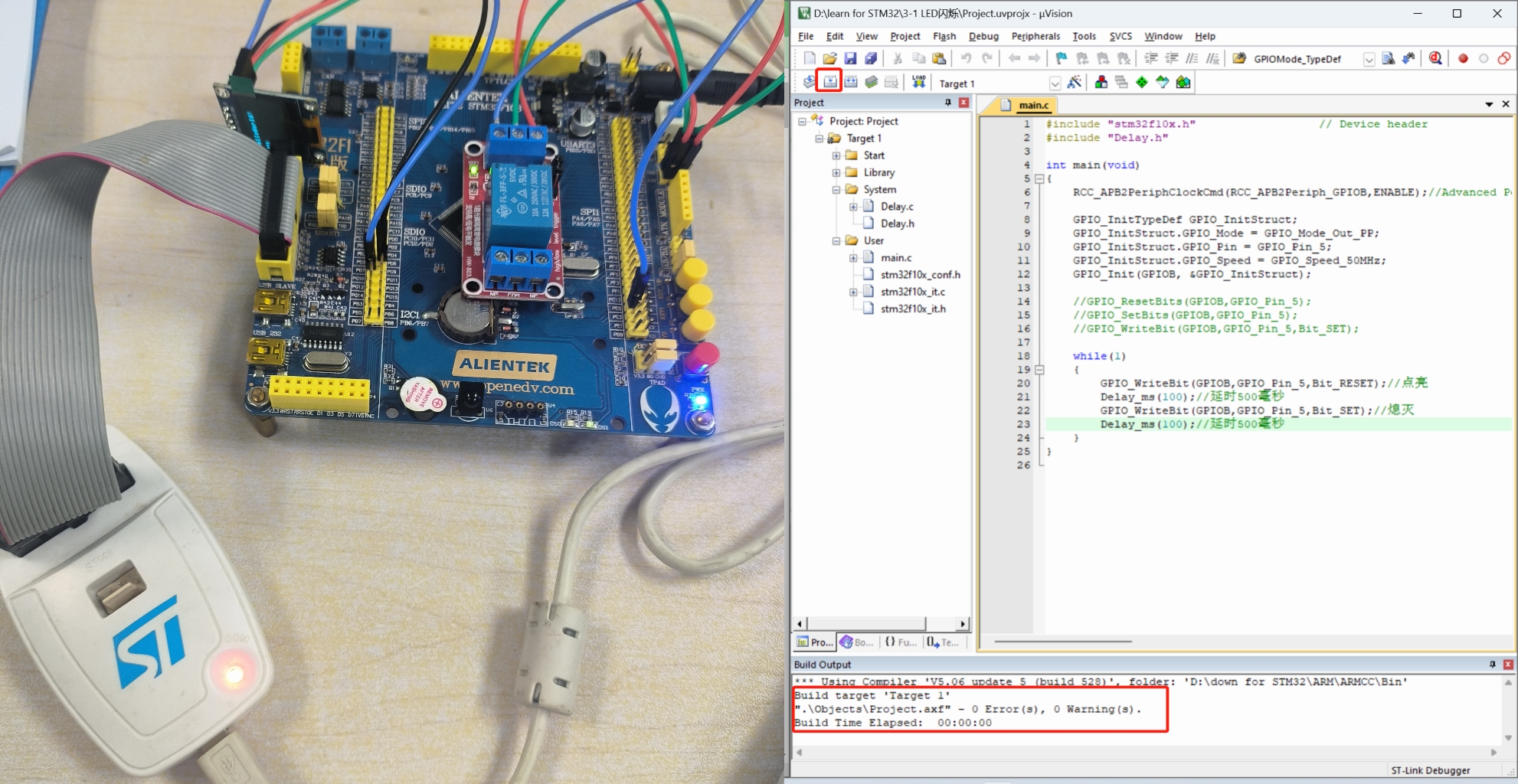Switch to the Books panel tab

point(856,642)
